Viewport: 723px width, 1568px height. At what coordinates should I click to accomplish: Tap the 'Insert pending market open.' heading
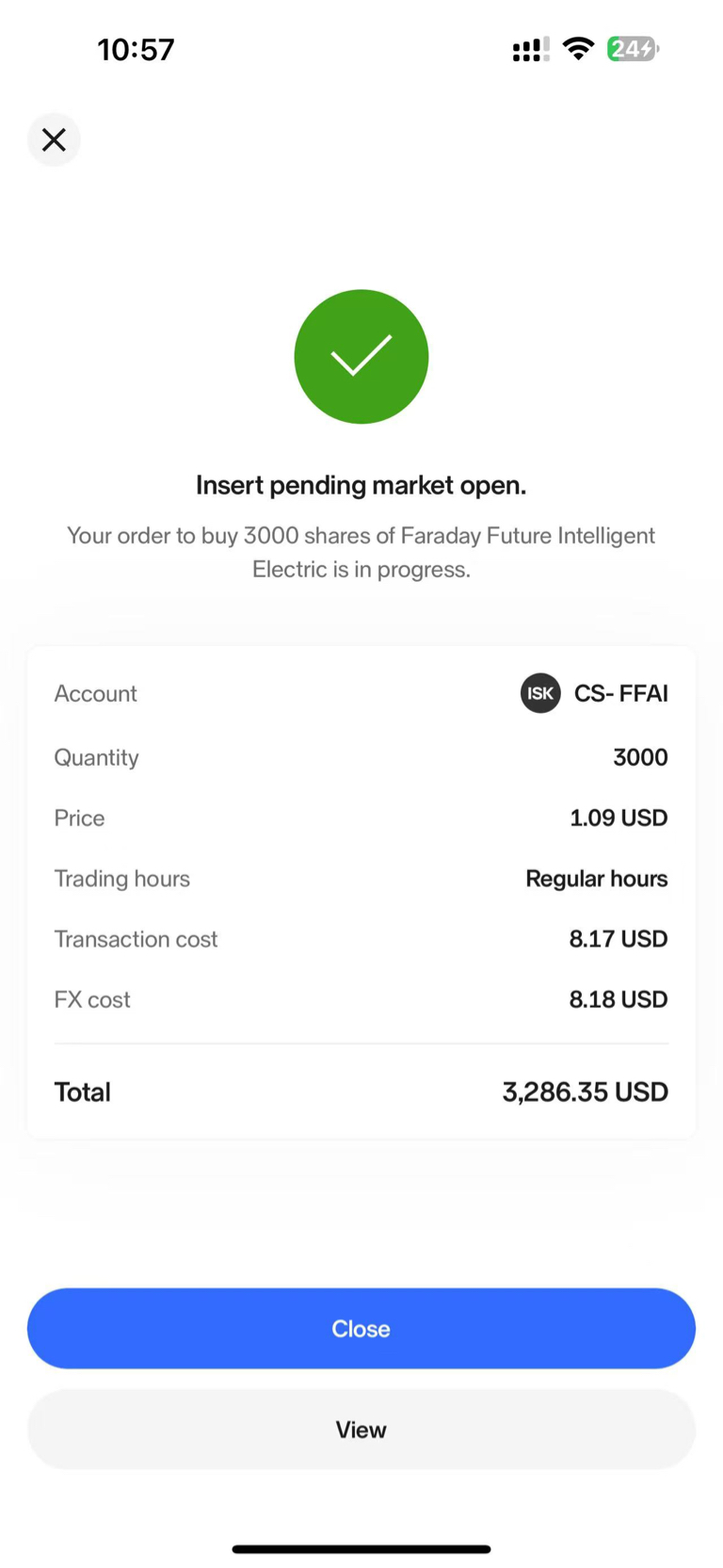(x=361, y=485)
